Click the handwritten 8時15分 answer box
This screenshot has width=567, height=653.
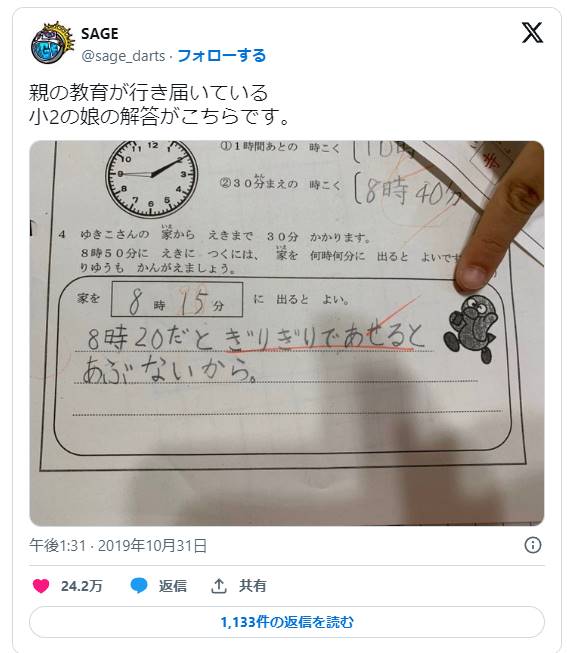point(177,300)
